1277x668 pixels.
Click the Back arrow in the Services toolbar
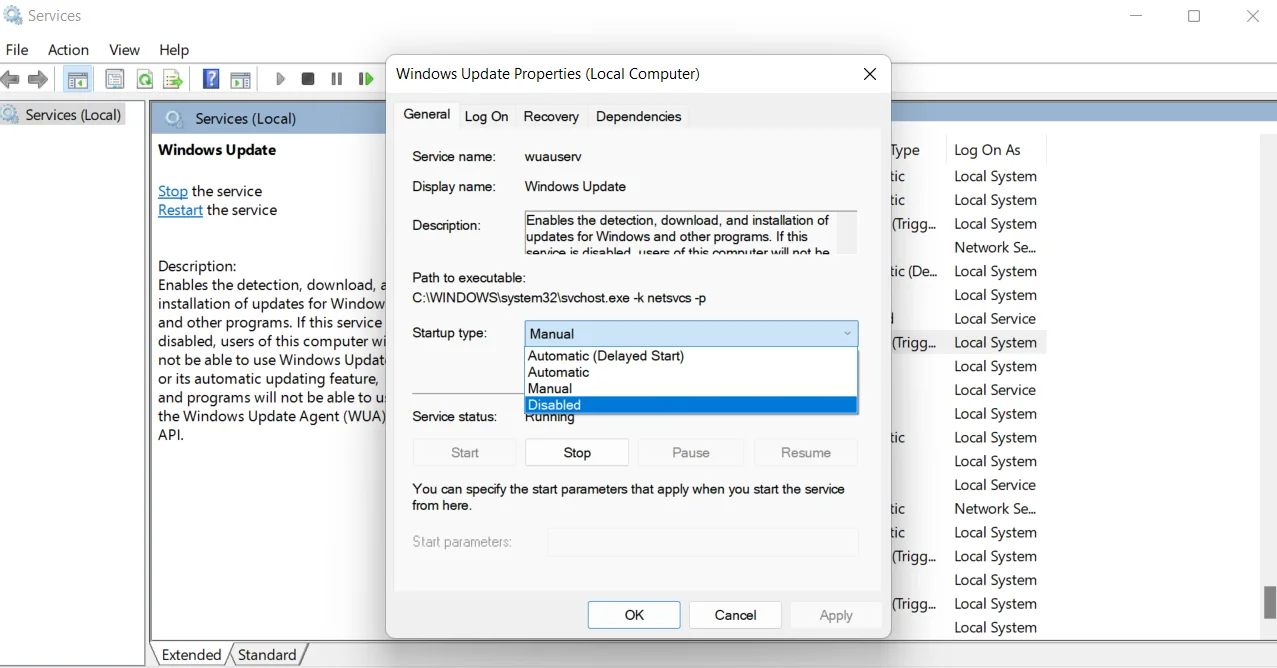pyautogui.click(x=11, y=79)
